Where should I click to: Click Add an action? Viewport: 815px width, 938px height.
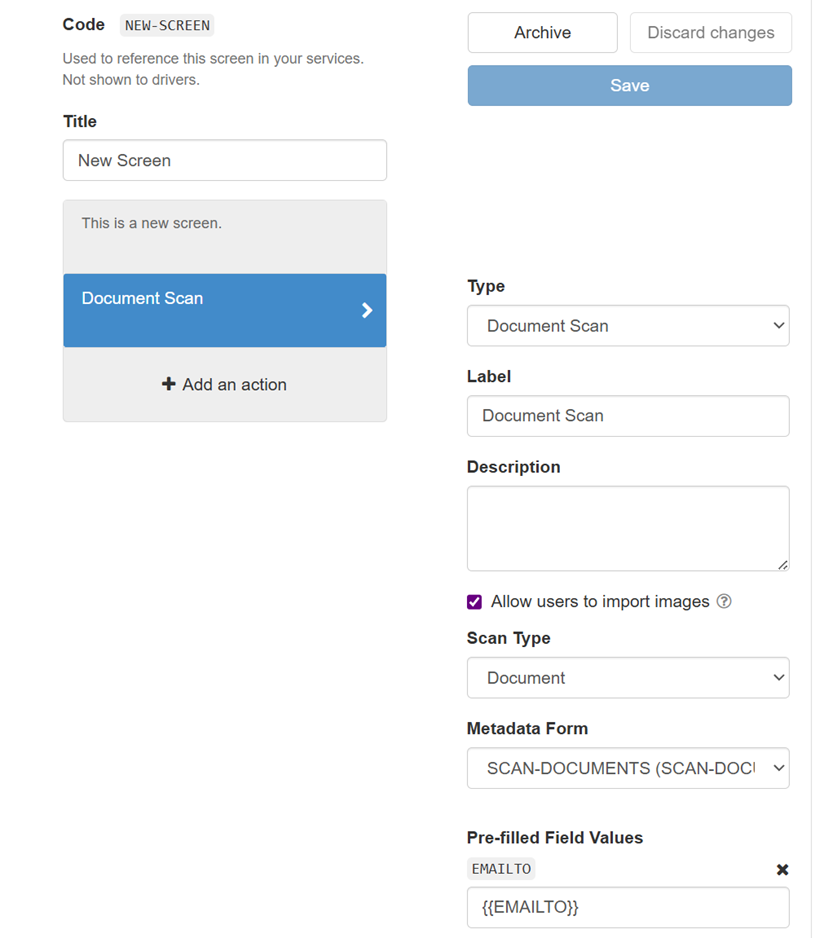click(224, 384)
